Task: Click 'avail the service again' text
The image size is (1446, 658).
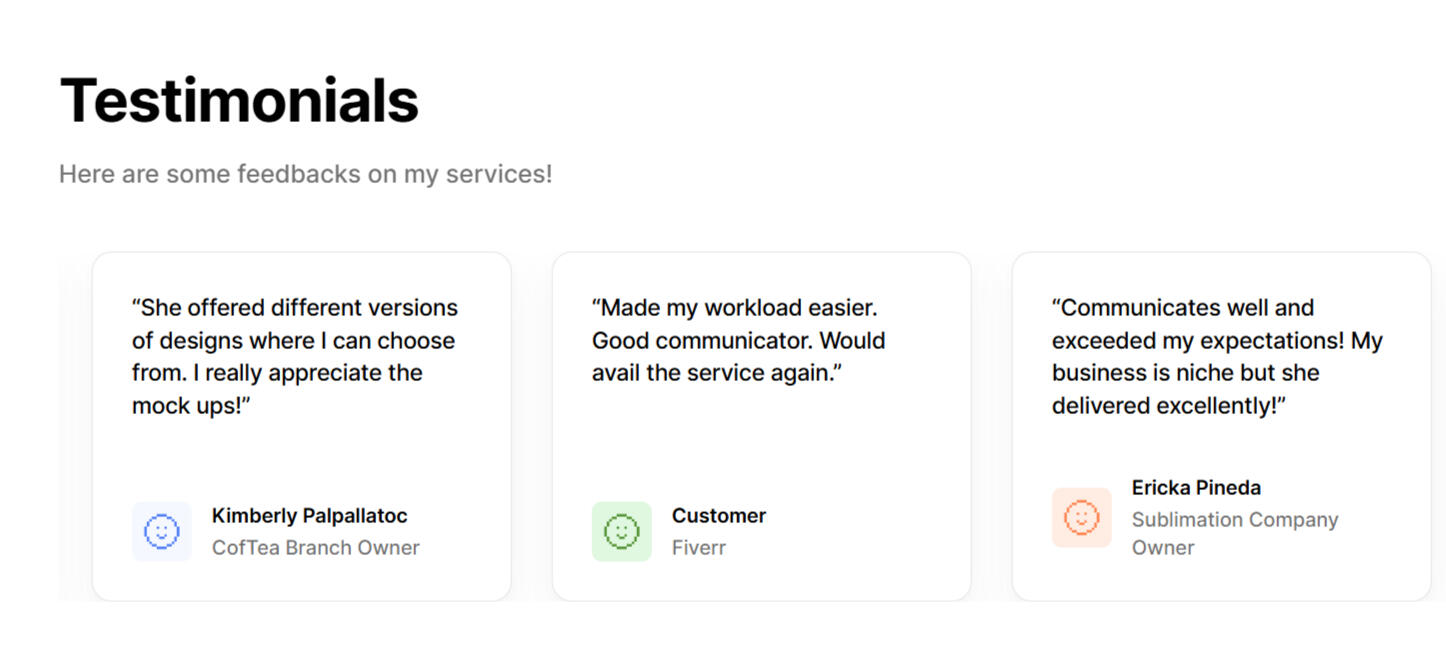Action: tap(717, 373)
